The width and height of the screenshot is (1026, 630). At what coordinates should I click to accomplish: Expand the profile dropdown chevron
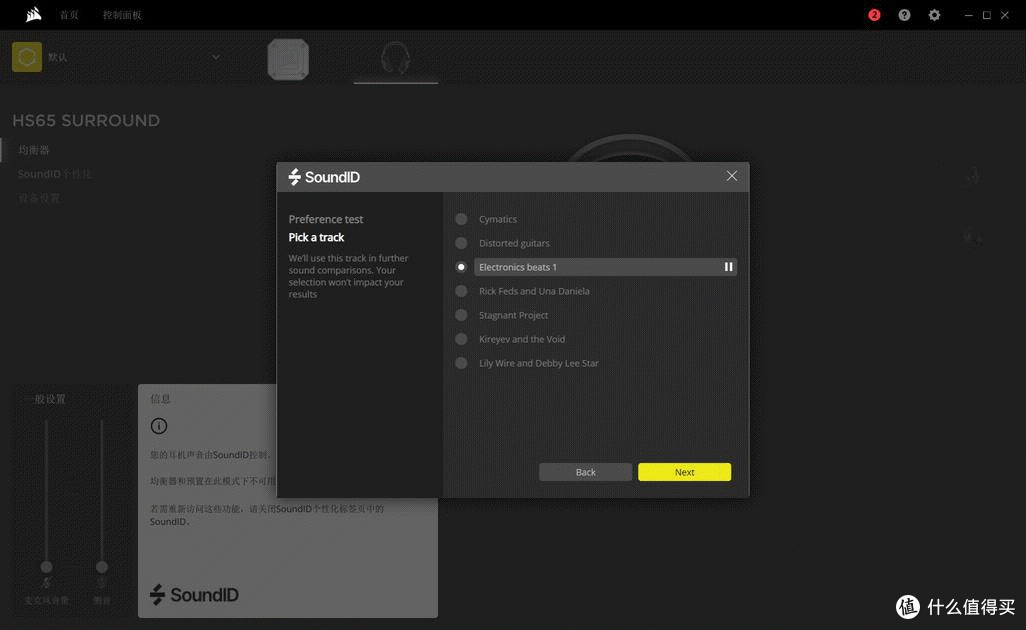[x=216, y=57]
